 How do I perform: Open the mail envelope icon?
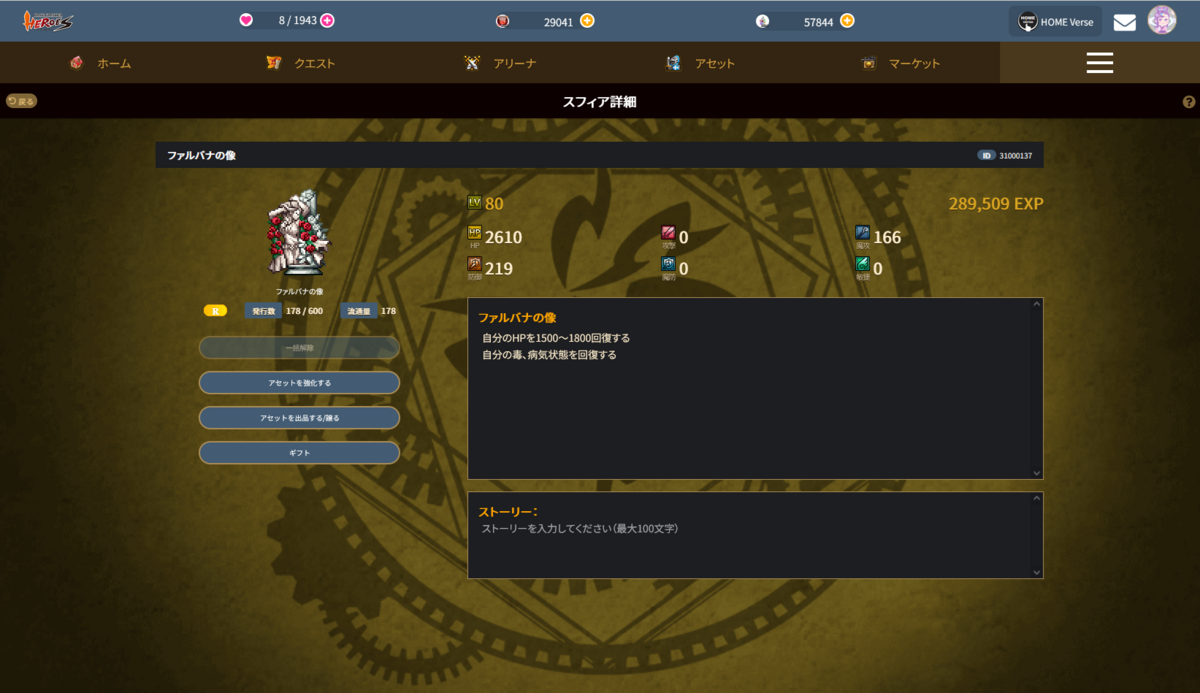click(1125, 21)
